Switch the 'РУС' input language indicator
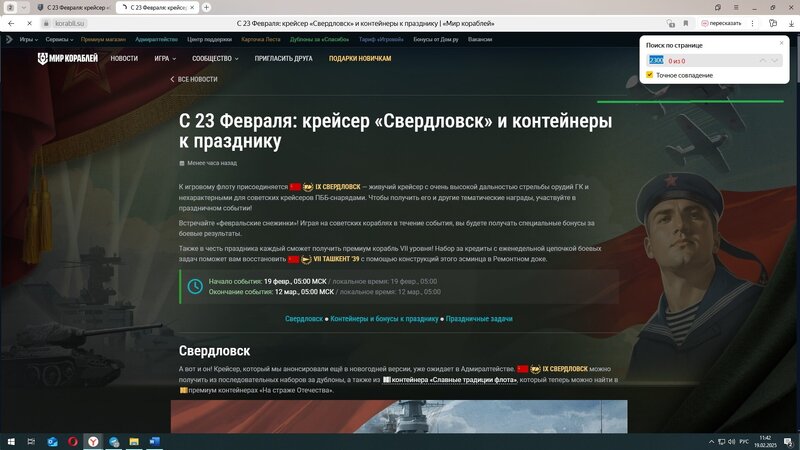The image size is (800, 450). 744,442
